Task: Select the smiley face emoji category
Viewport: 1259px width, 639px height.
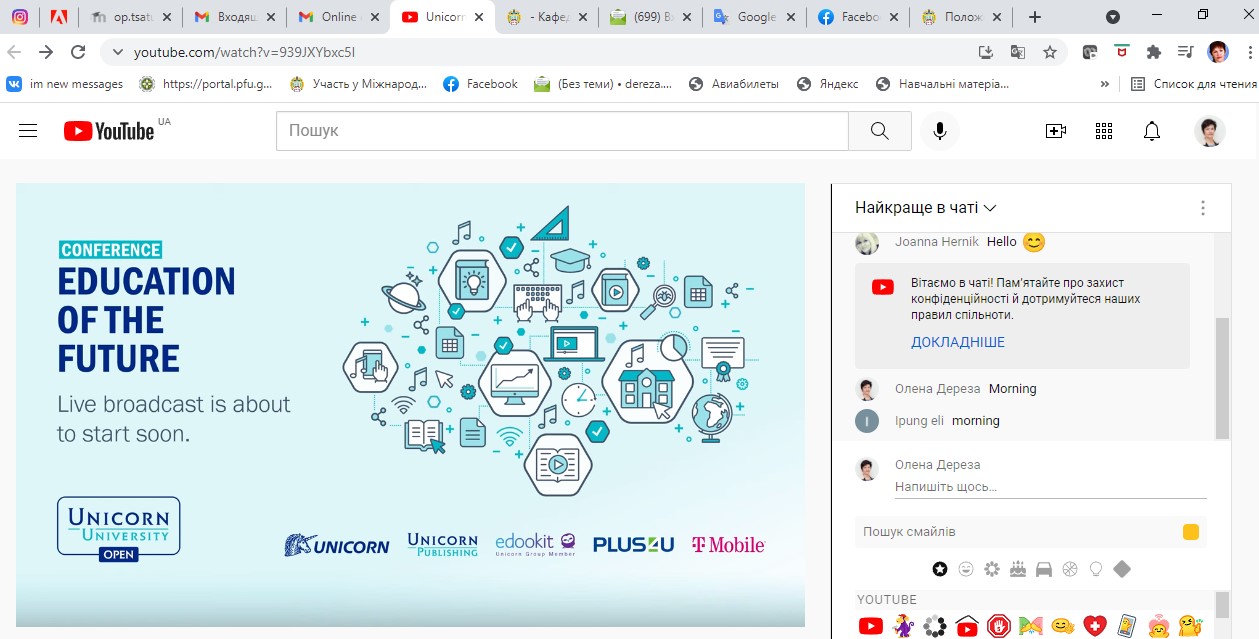Action: click(966, 569)
